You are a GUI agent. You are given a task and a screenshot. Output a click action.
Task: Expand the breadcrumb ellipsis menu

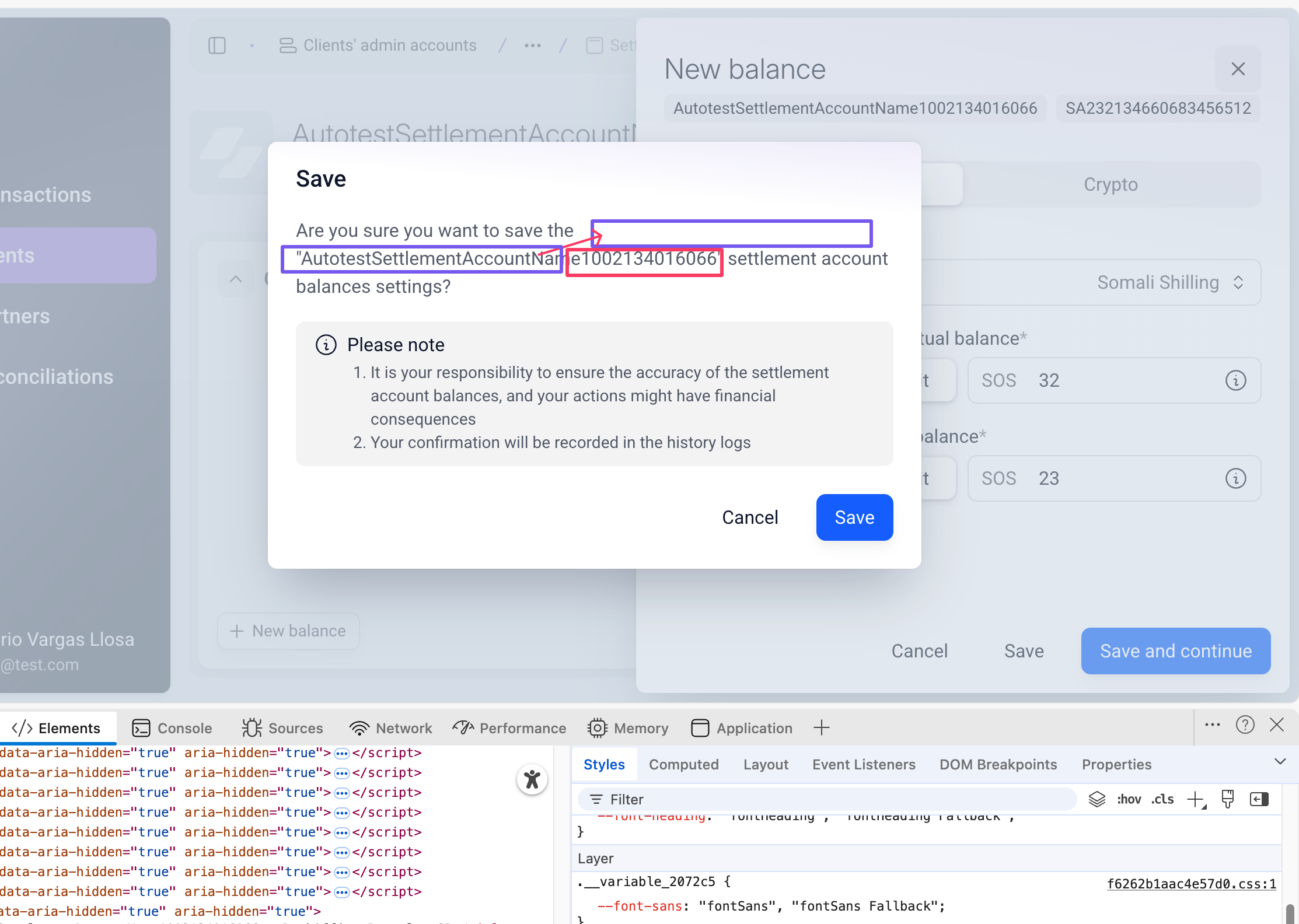[532, 45]
